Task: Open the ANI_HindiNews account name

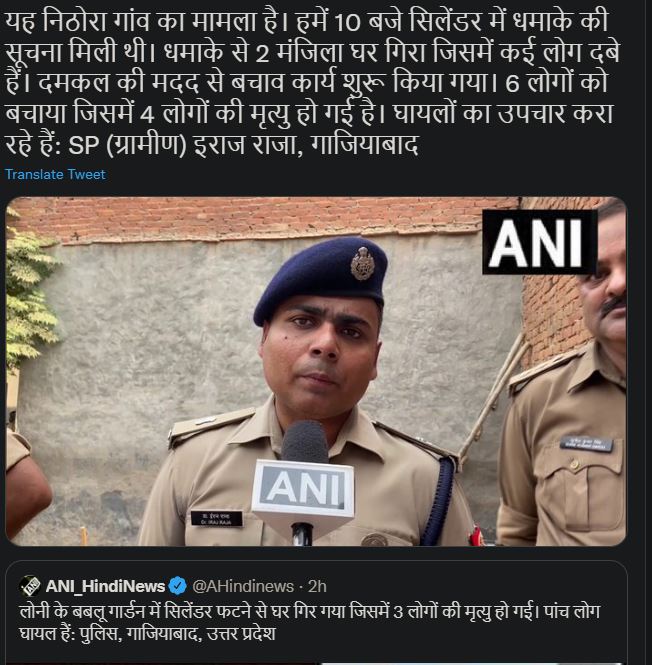Action: pos(105,586)
